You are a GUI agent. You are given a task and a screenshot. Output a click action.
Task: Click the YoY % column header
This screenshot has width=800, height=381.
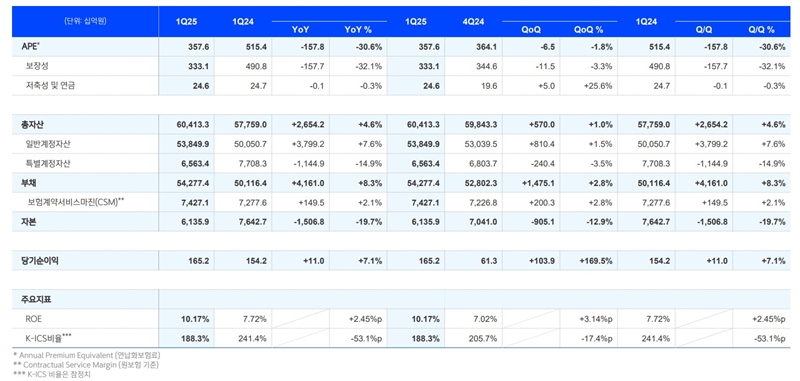click(x=358, y=30)
